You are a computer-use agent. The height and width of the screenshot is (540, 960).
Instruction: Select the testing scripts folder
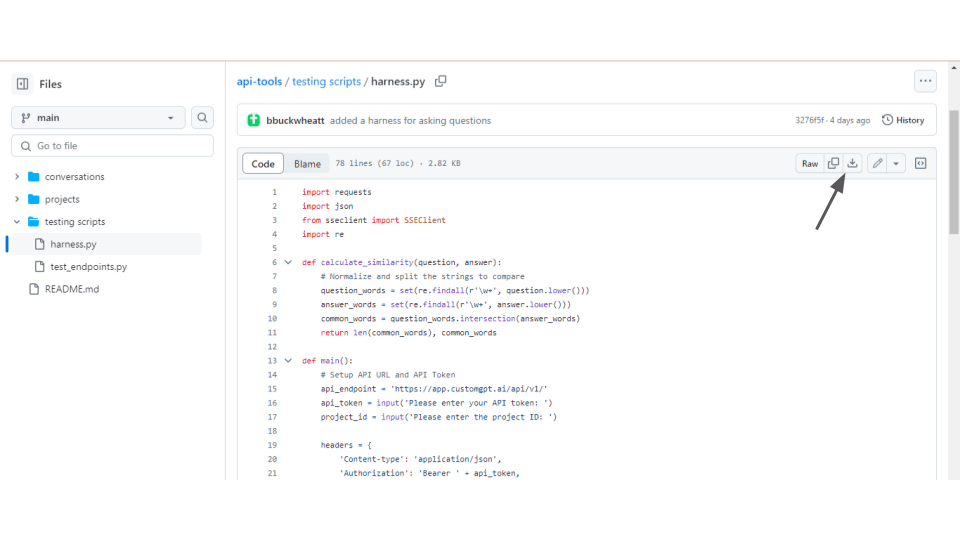pos(75,222)
